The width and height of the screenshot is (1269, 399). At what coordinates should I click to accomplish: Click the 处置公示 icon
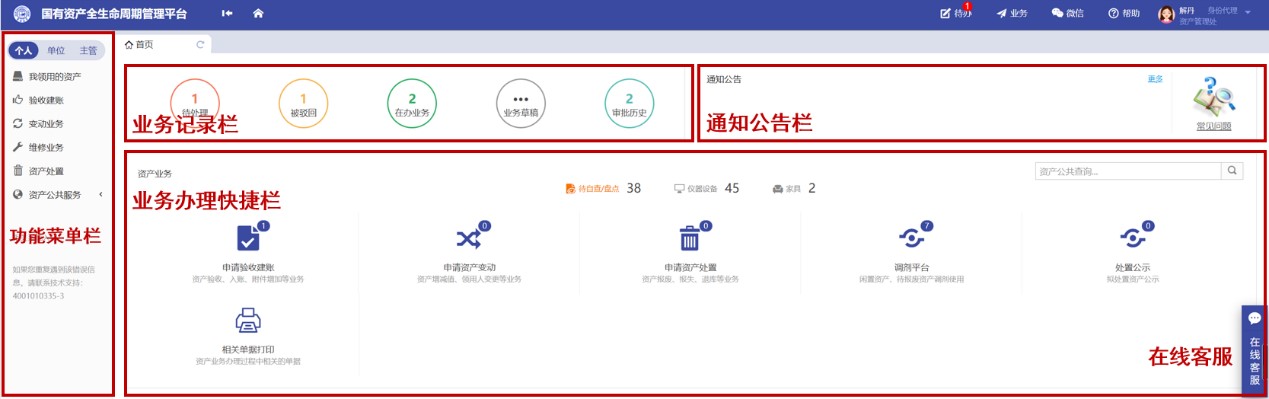[x=1133, y=237]
